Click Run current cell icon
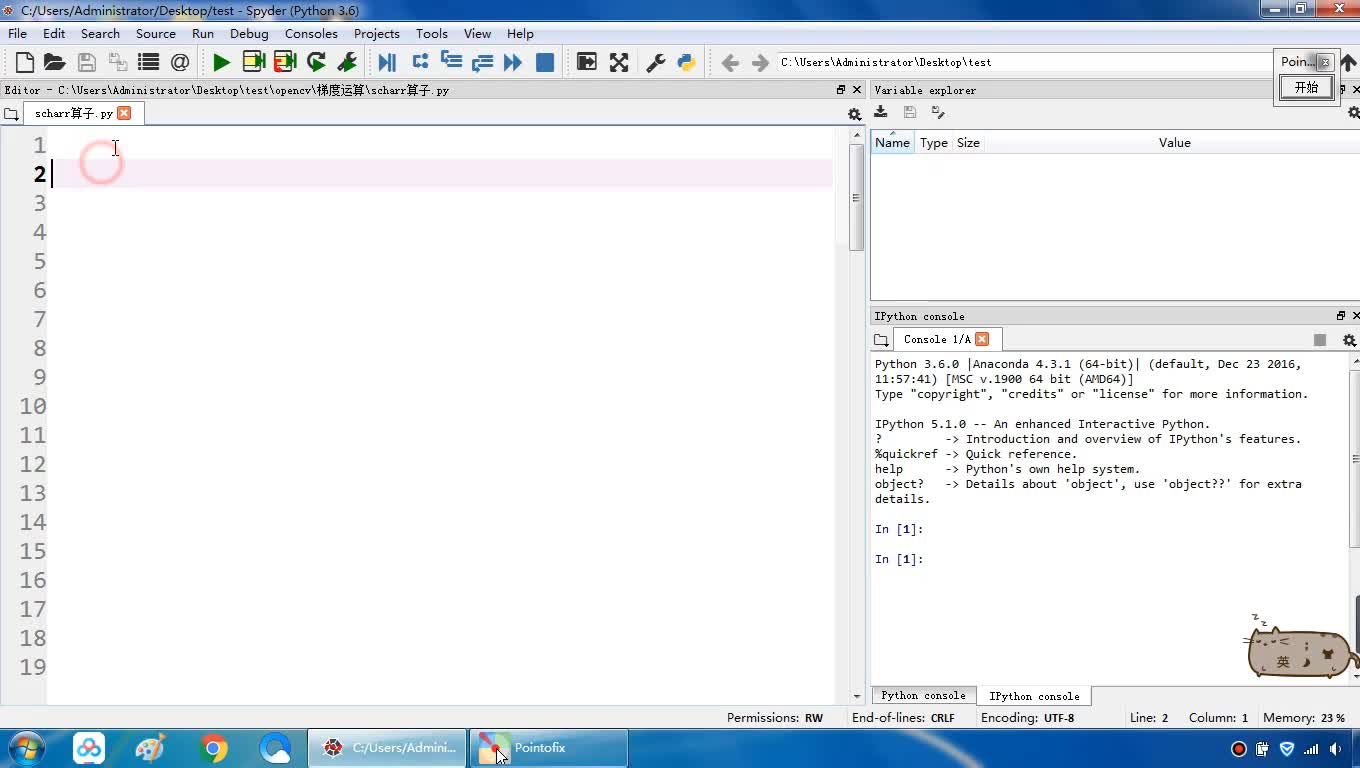Image resolution: width=1360 pixels, height=768 pixels. click(x=253, y=62)
